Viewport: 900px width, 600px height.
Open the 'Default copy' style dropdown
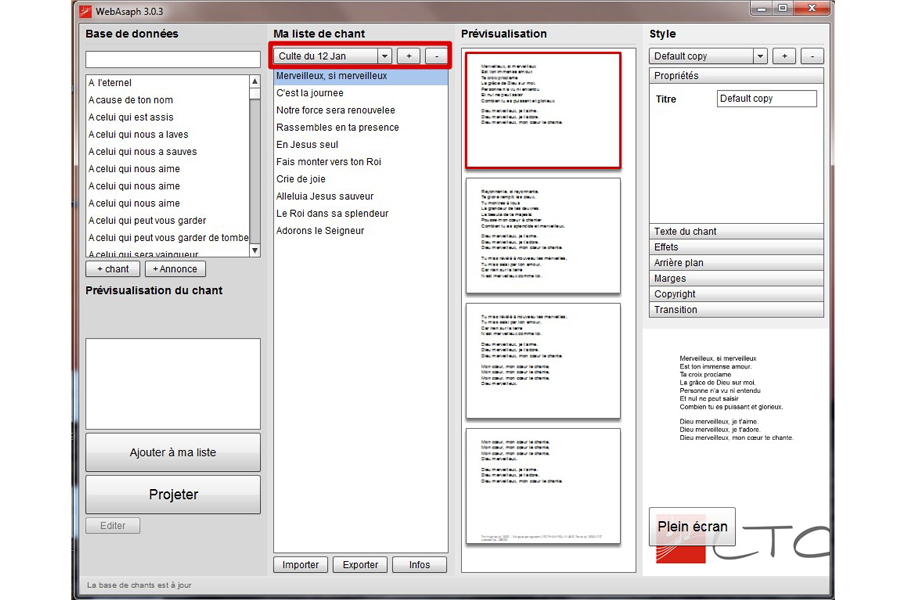pyautogui.click(x=760, y=56)
